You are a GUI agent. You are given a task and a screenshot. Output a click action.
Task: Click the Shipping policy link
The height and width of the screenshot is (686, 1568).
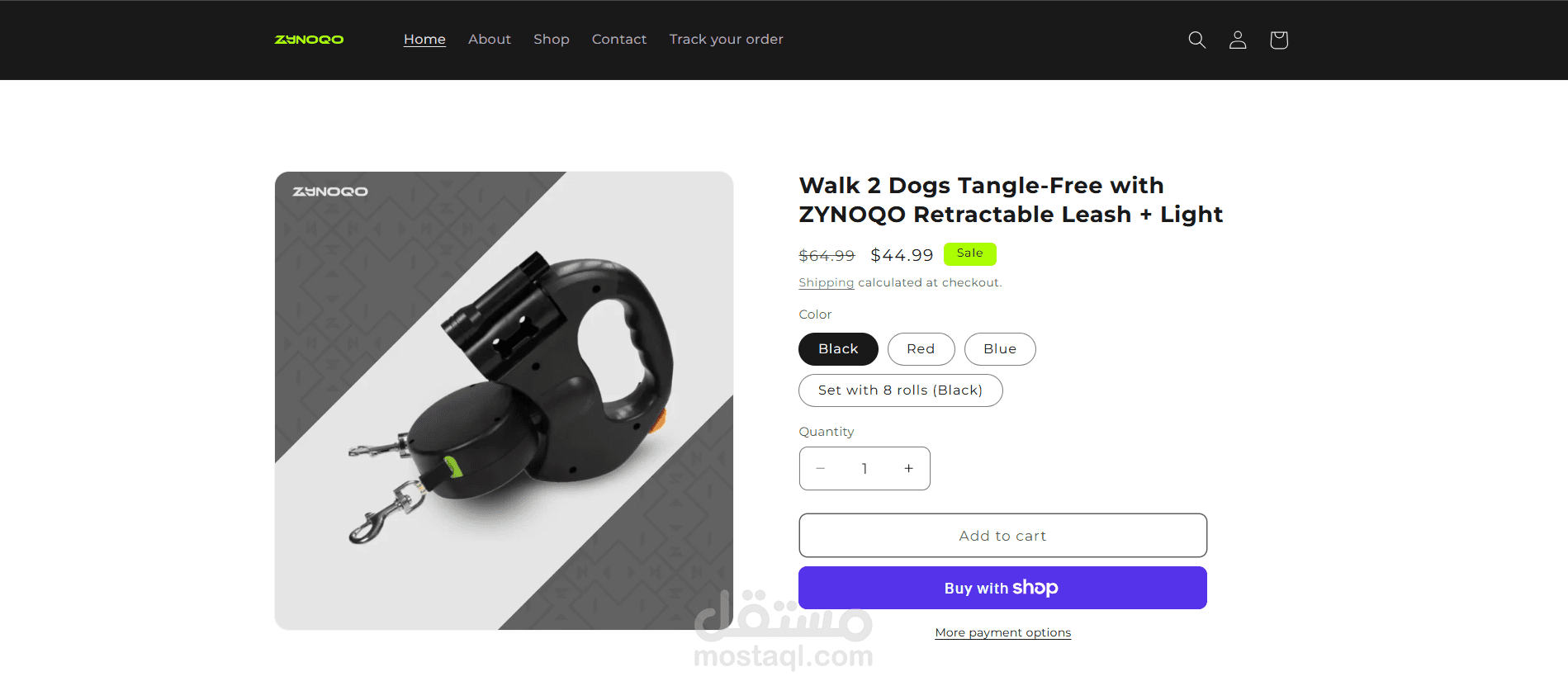coord(827,282)
